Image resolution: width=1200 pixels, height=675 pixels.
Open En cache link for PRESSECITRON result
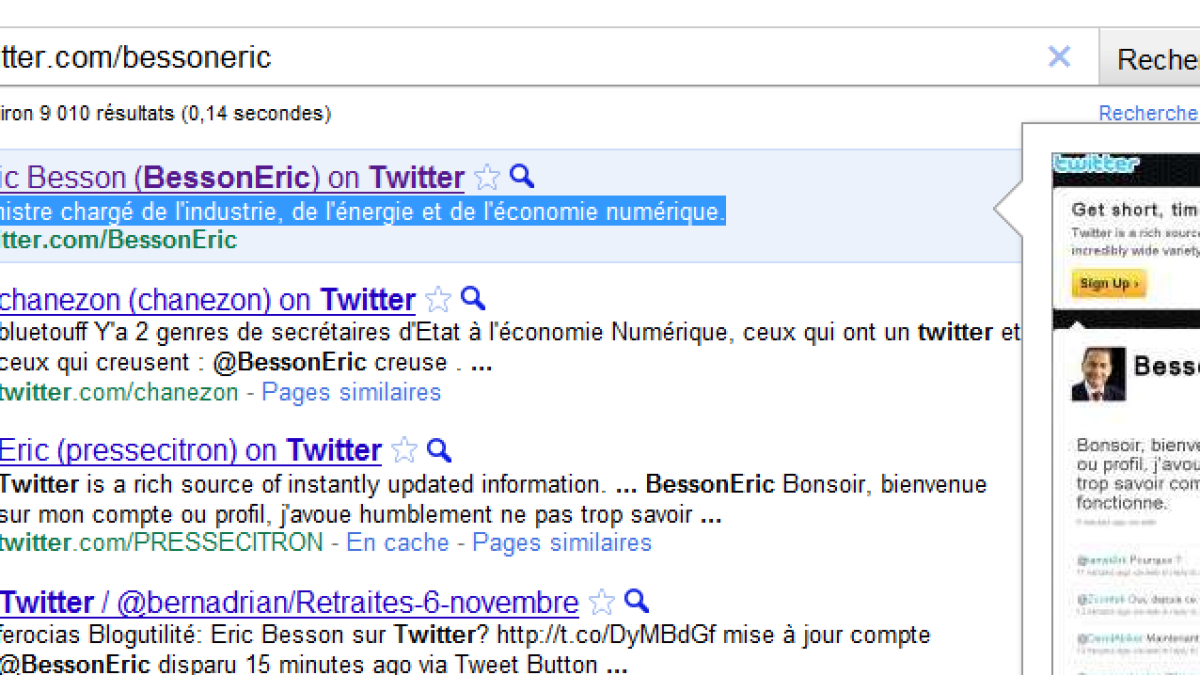[x=397, y=543]
